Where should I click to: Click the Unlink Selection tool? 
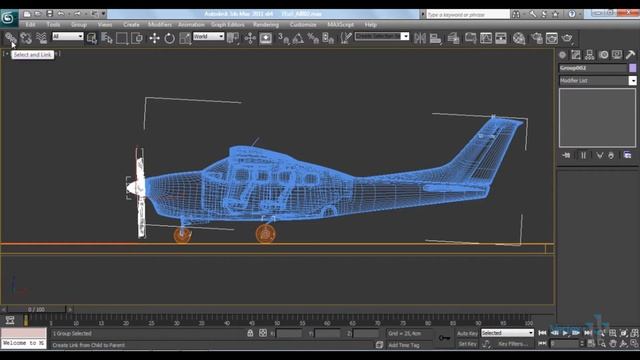(26, 38)
